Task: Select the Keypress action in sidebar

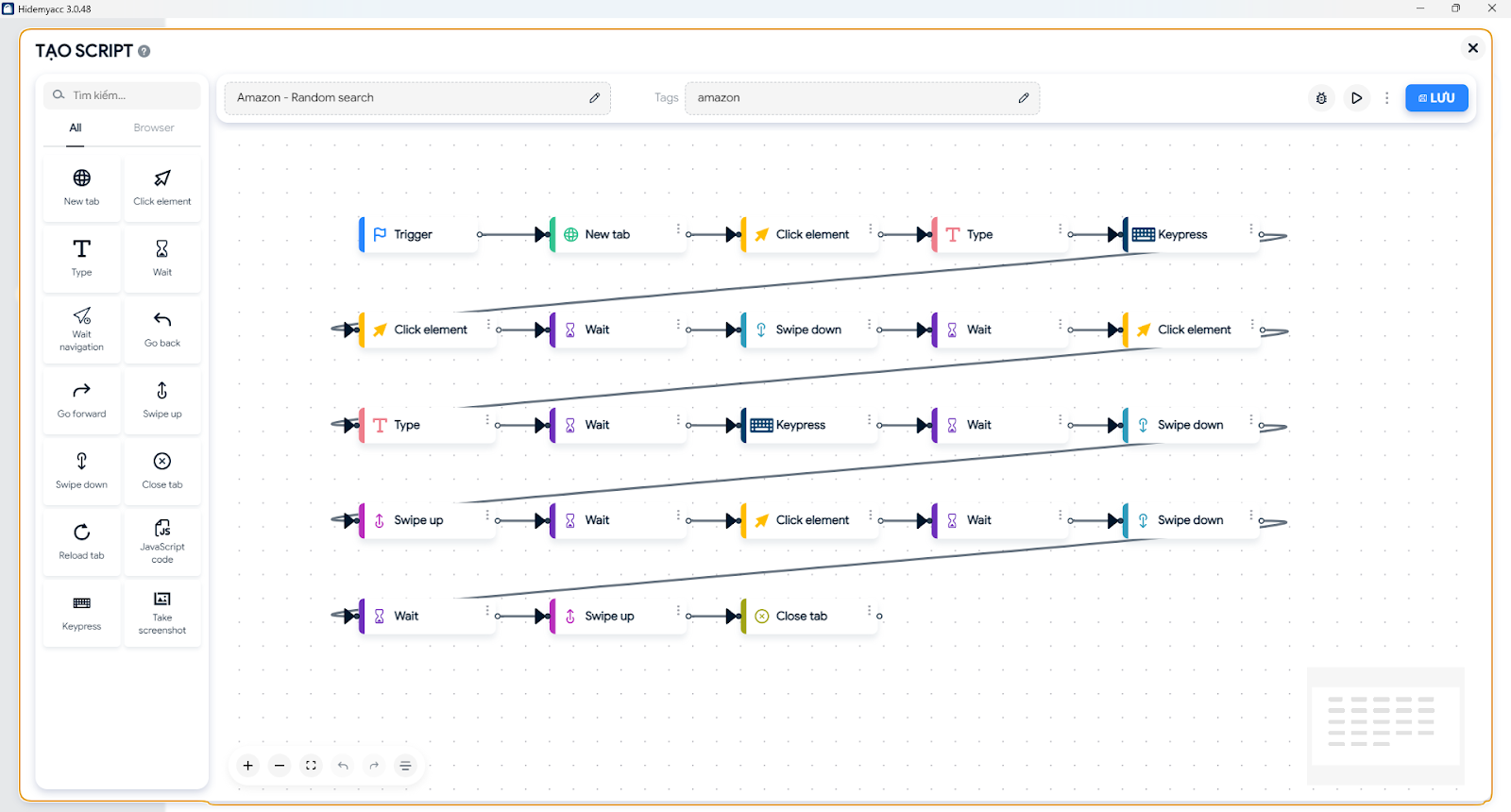Action: (82, 613)
